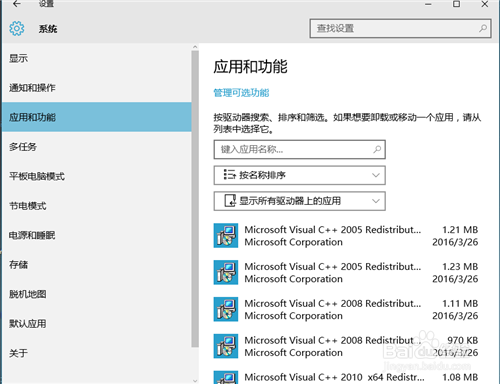The width and height of the screenshot is (500, 384).
Task: Minimize the Settings window
Action: point(428,4)
